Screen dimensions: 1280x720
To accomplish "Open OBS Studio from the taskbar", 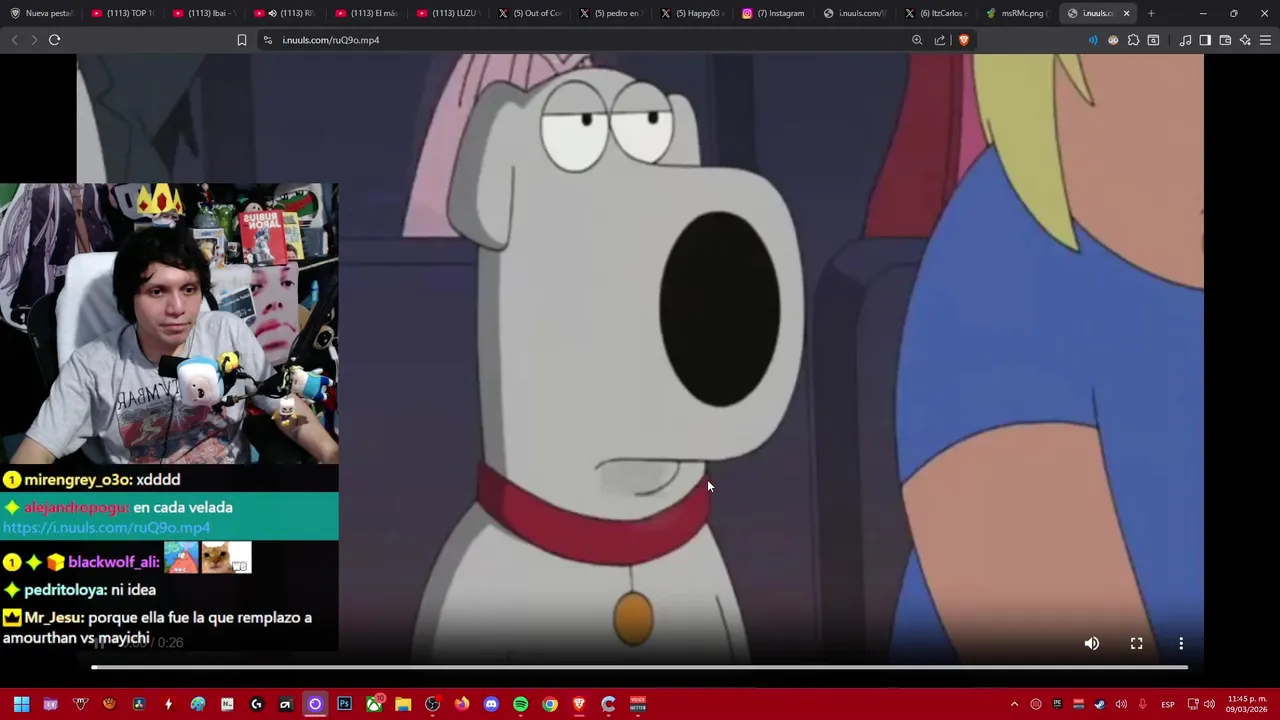I will click(x=432, y=704).
